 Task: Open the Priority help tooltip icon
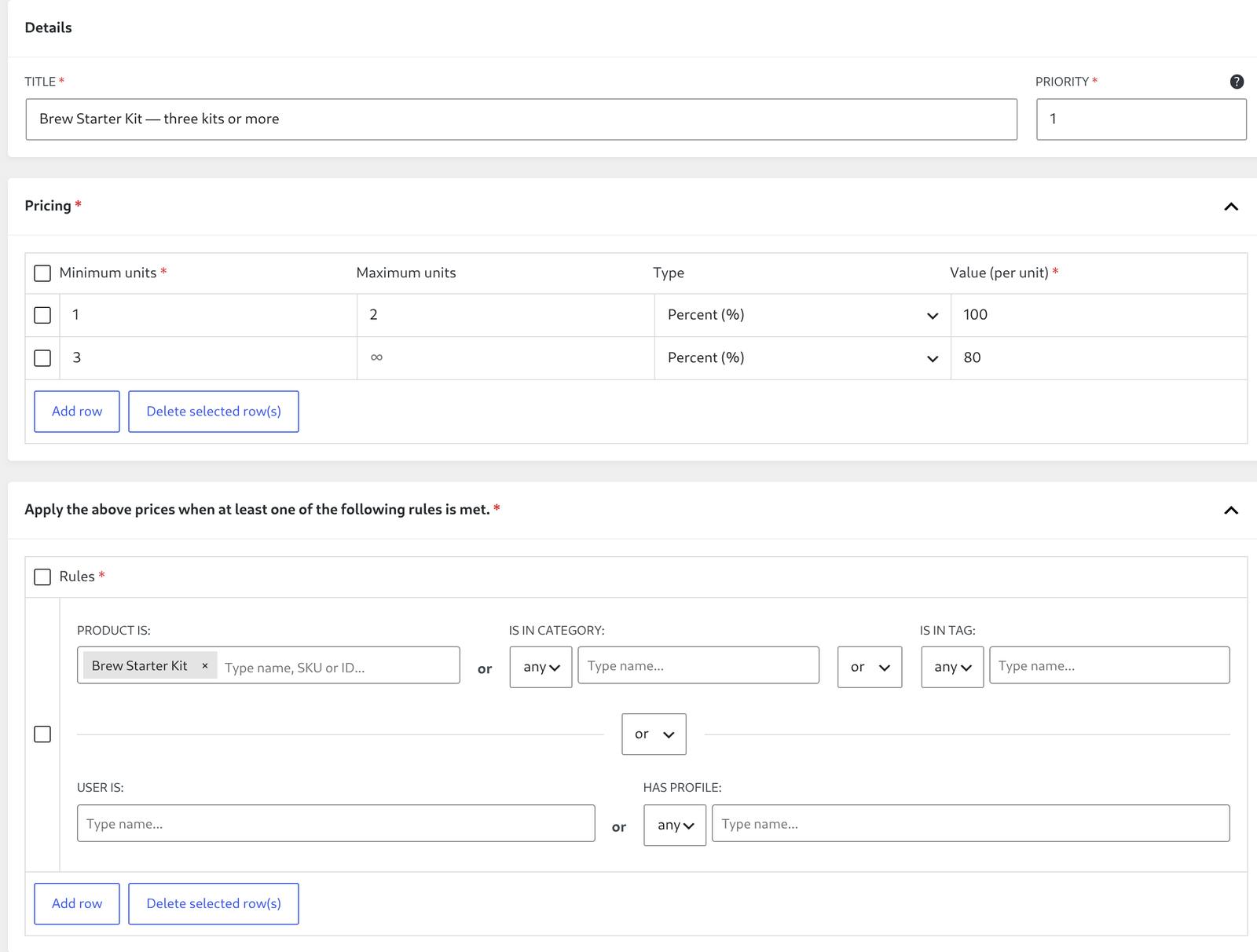[1237, 82]
